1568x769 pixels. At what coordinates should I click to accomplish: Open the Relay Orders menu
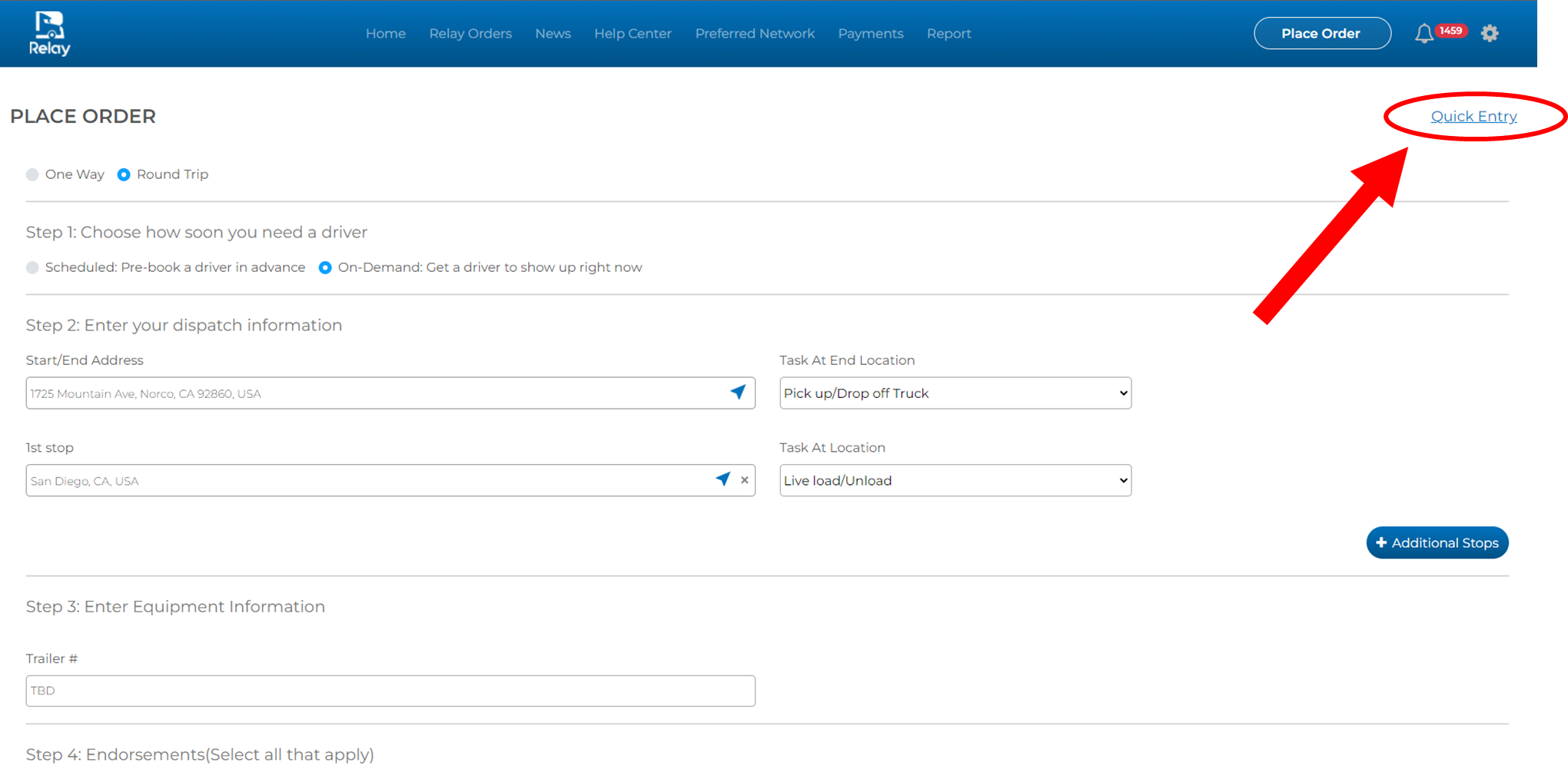[x=470, y=34]
